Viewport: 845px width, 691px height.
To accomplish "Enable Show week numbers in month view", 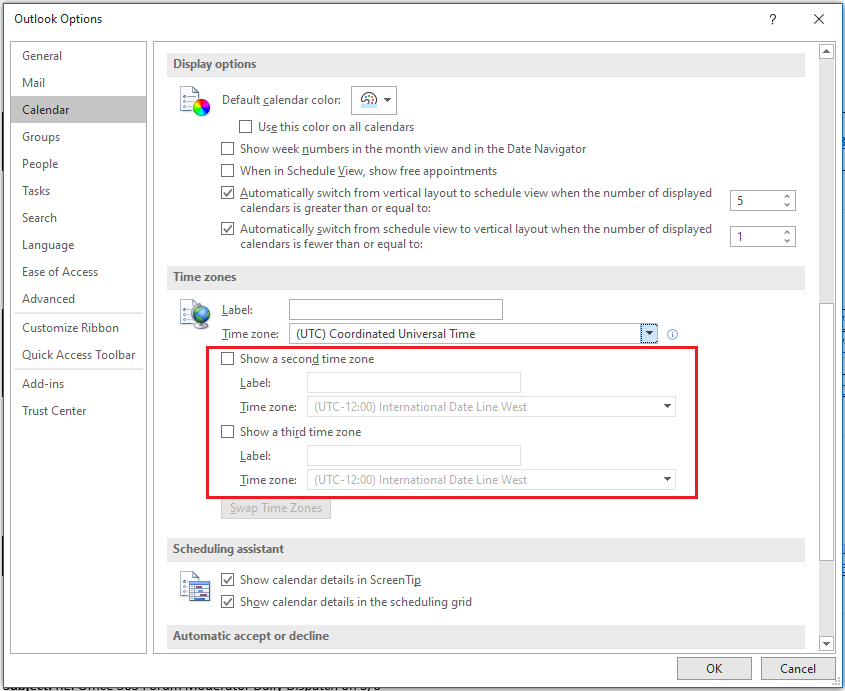I will 227,149.
